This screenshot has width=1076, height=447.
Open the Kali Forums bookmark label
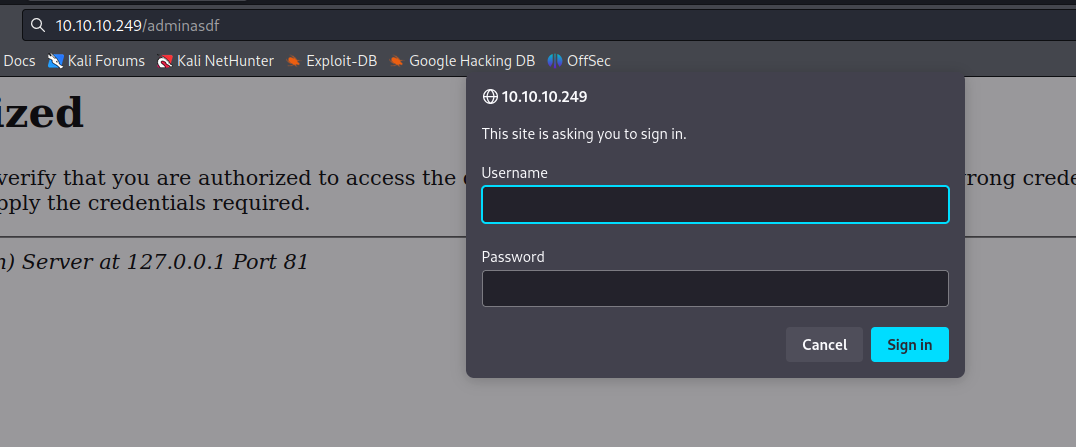(106, 61)
